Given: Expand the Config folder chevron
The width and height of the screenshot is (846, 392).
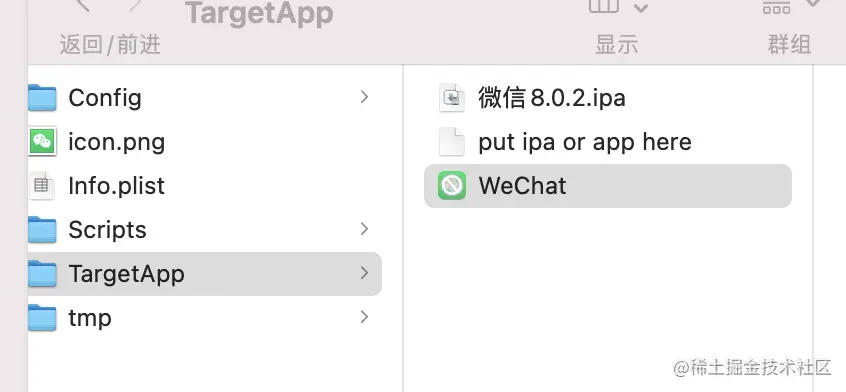Looking at the screenshot, I should pos(365,97).
